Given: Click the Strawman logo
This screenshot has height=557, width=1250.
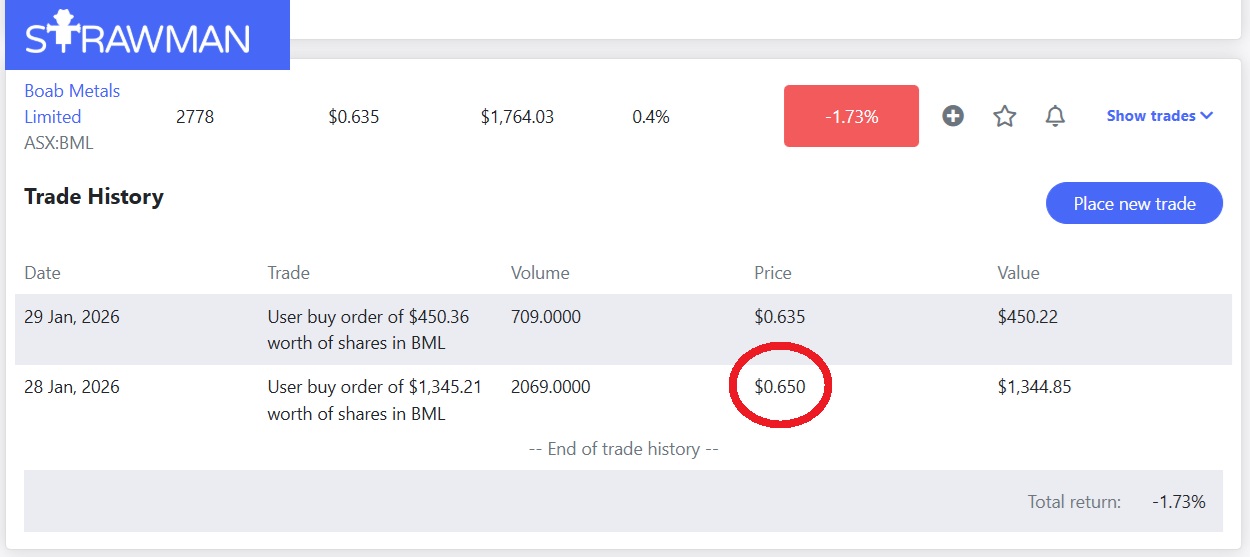Looking at the screenshot, I should 137,36.
